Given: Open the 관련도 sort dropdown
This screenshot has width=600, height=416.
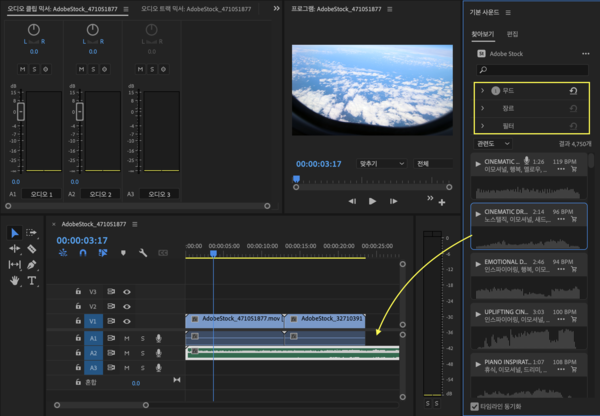Looking at the screenshot, I should (x=494, y=143).
